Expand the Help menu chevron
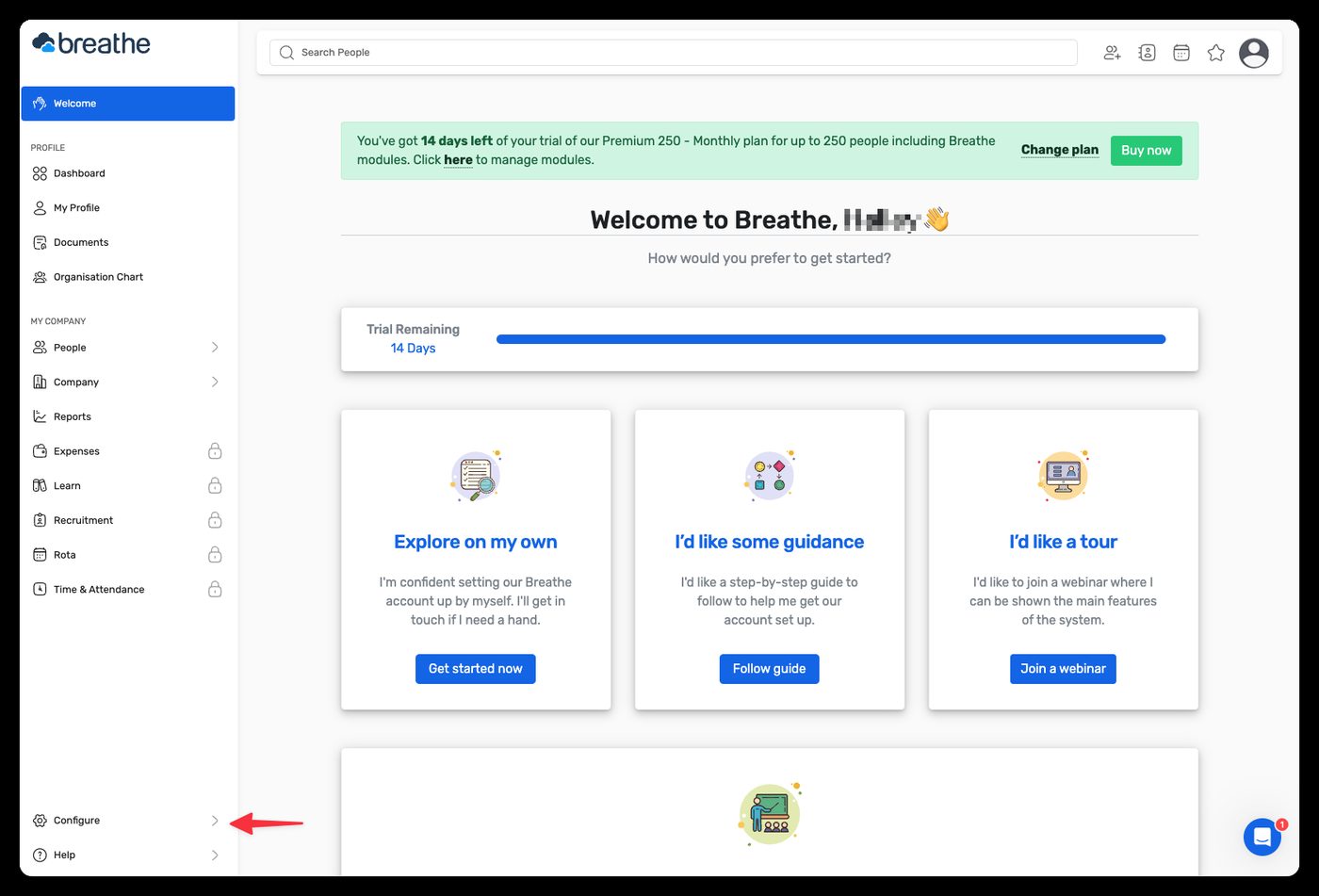Image resolution: width=1319 pixels, height=896 pixels. pos(215,855)
